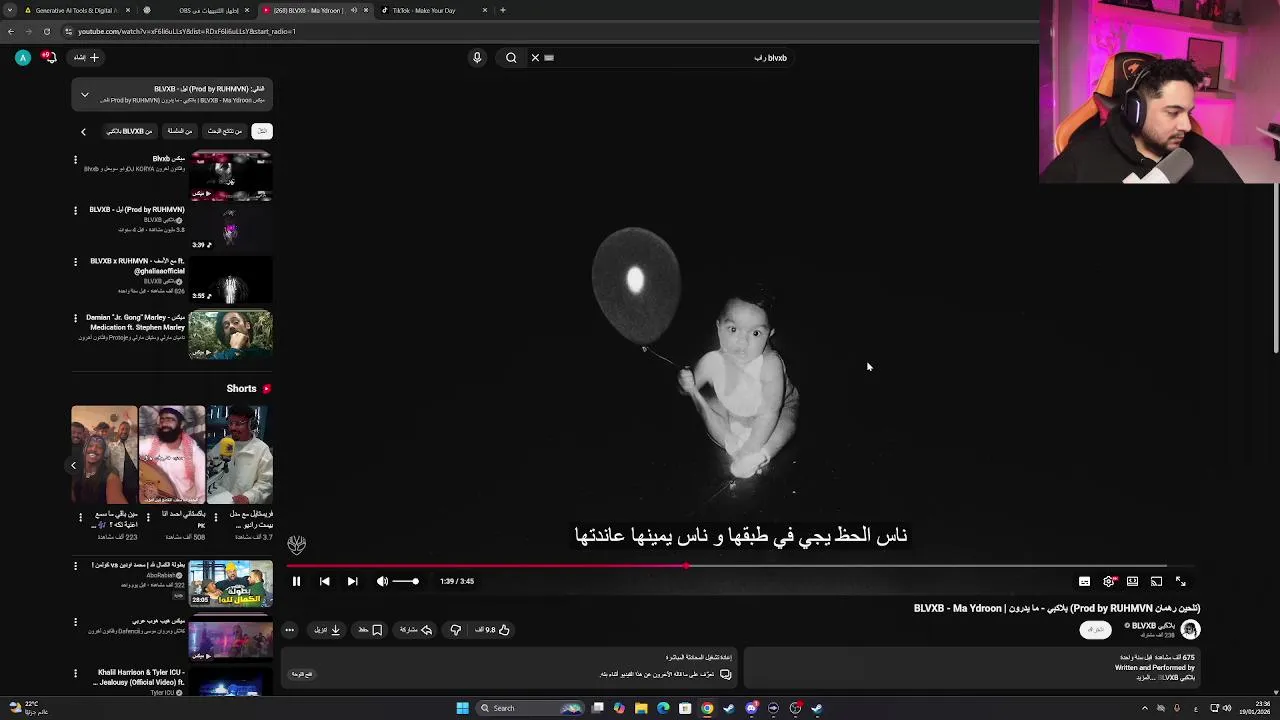Open options for Blvxb mix
The image size is (1280, 720).
(75, 159)
